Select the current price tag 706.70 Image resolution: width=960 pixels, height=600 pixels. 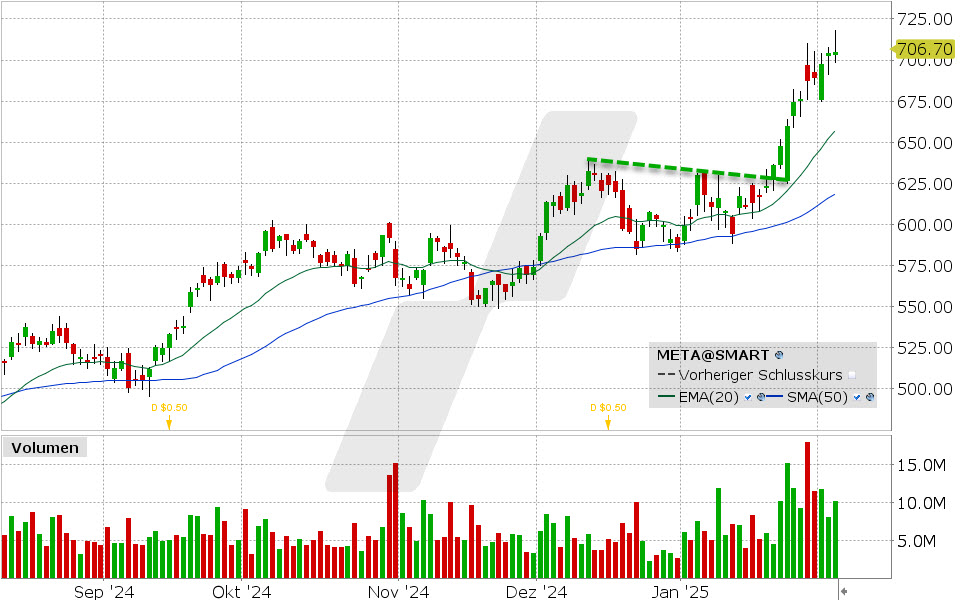click(924, 49)
